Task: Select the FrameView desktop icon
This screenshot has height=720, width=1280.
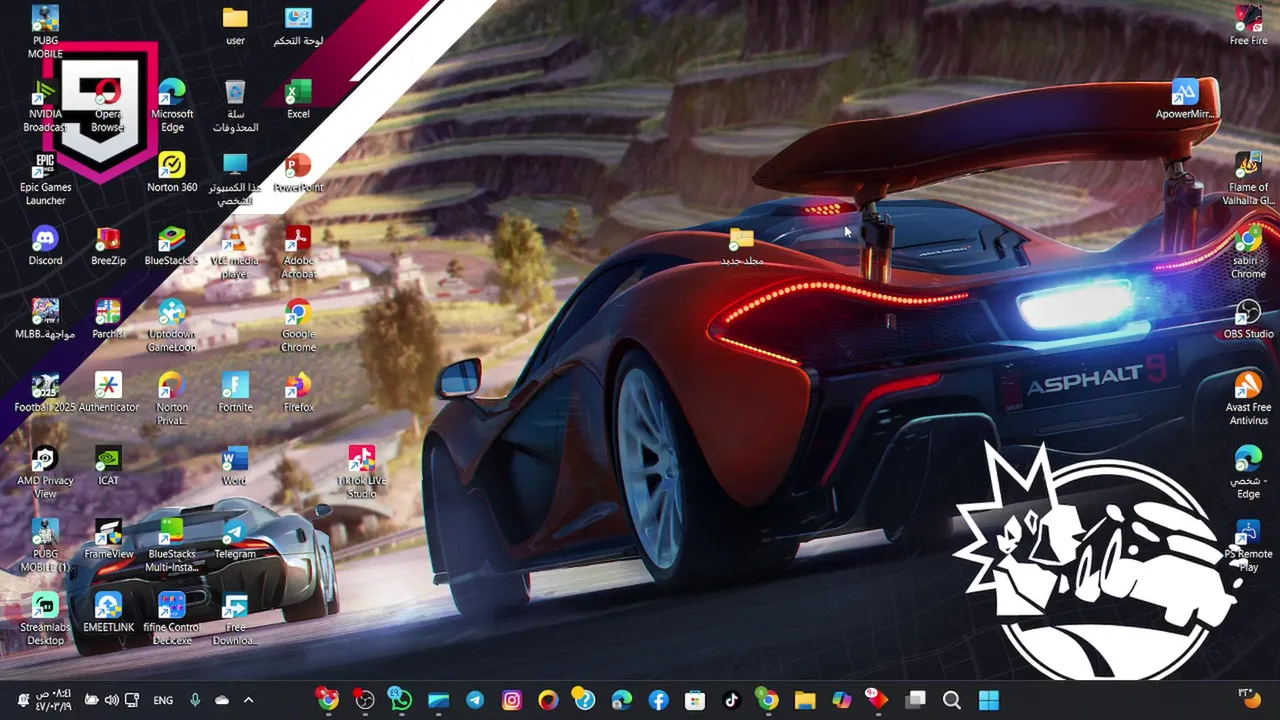Action: pos(108,539)
